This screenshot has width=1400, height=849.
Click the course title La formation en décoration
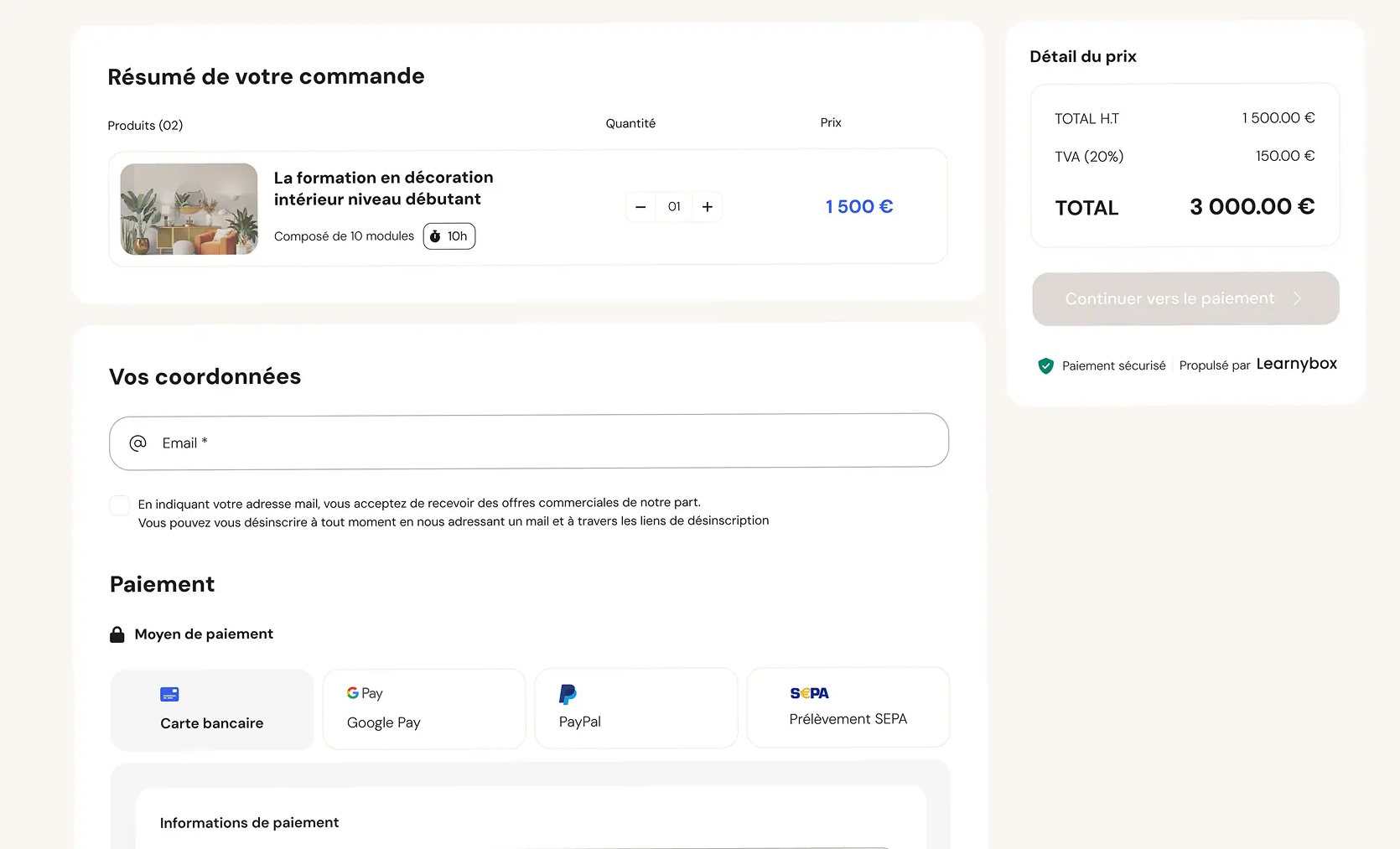click(384, 189)
